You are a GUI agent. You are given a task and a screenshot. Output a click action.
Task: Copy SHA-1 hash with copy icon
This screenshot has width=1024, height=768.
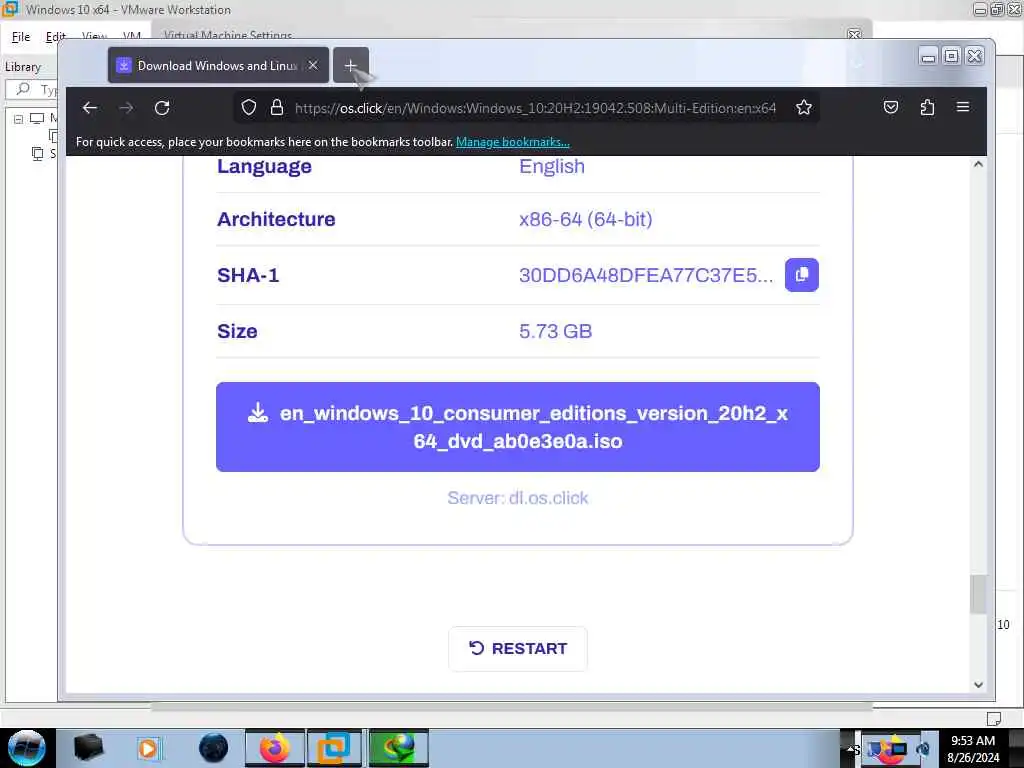click(802, 275)
